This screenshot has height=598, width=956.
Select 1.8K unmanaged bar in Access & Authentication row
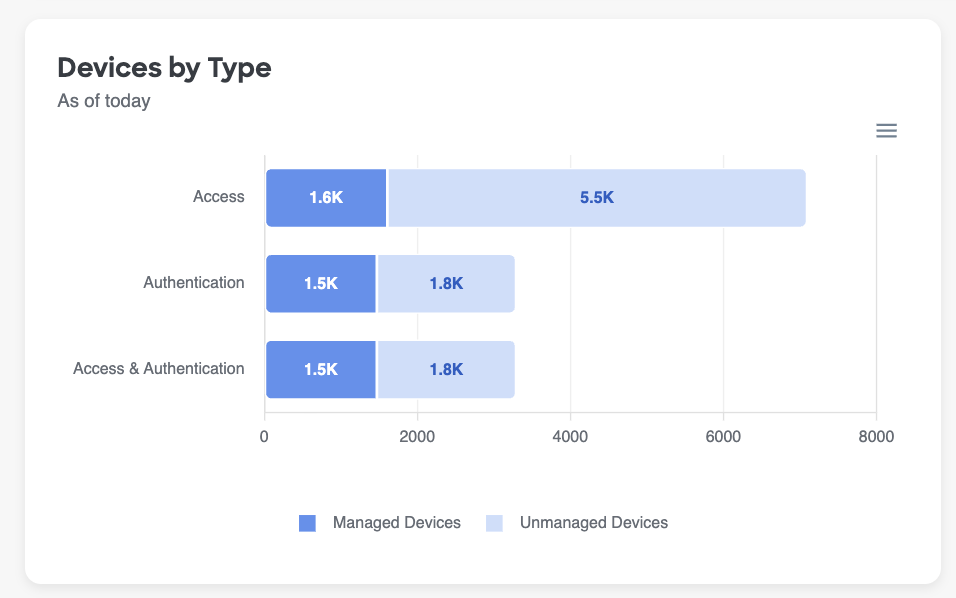click(x=446, y=370)
